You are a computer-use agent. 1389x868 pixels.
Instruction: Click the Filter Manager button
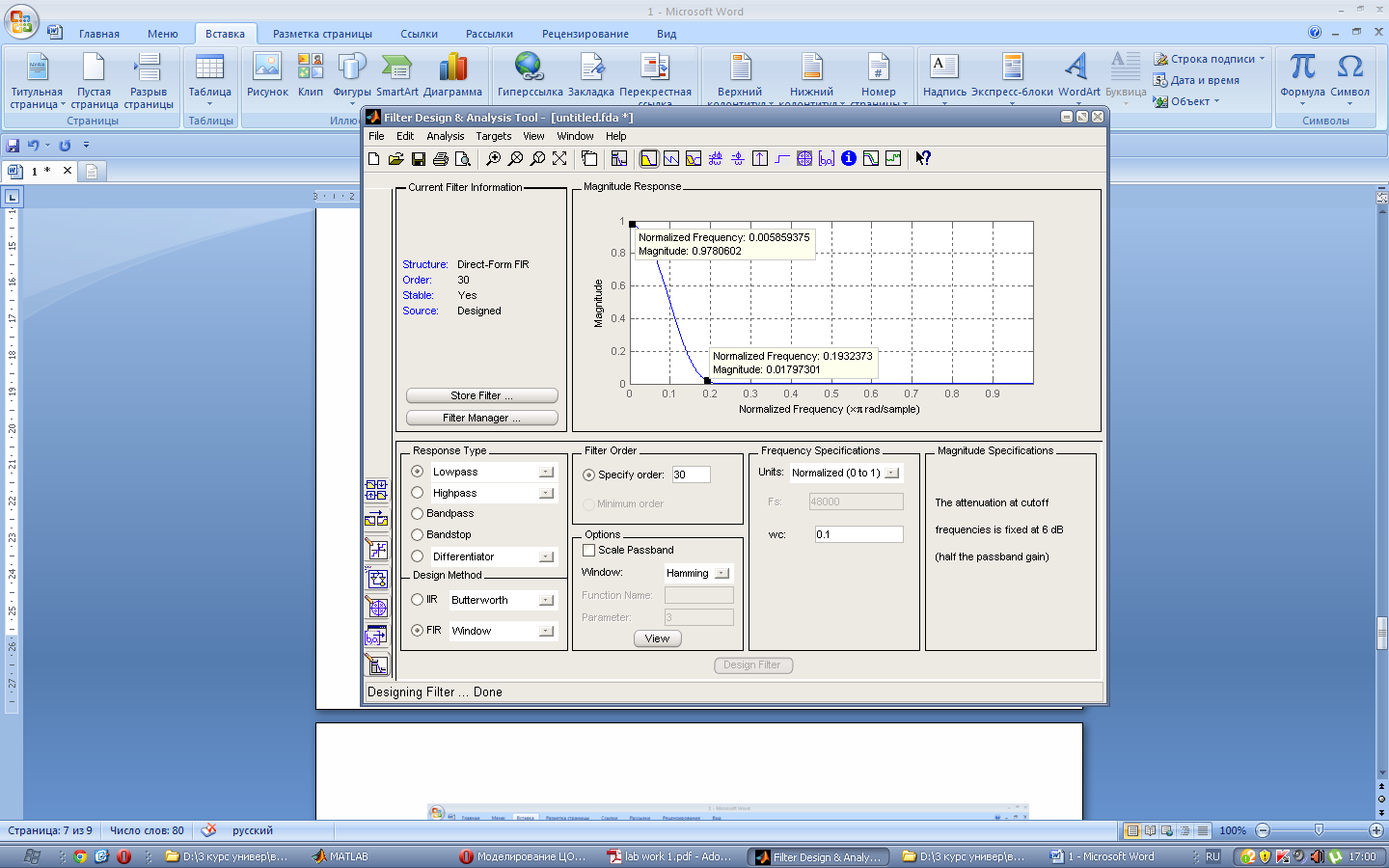tap(482, 418)
